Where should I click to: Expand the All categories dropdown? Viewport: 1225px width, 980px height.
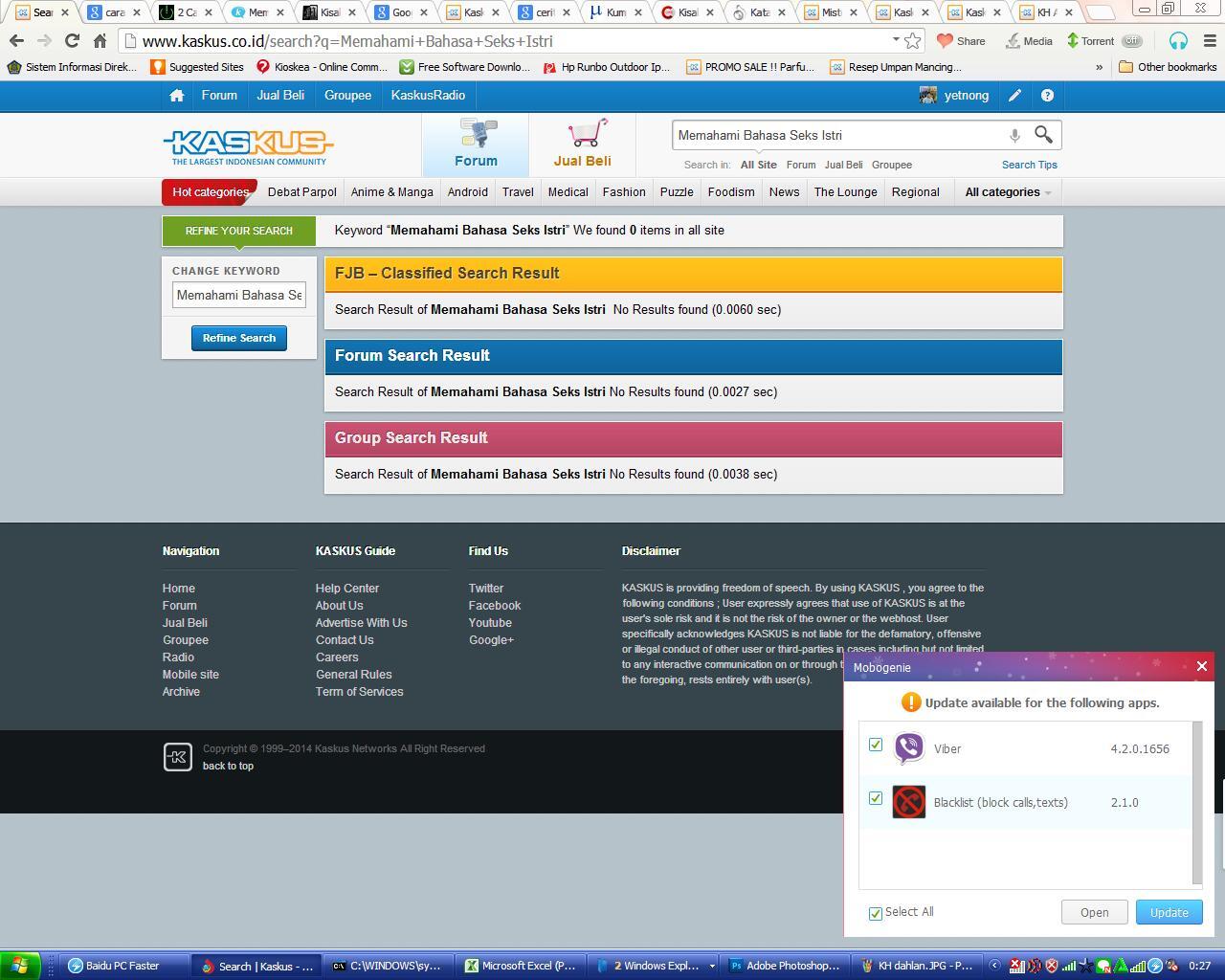(1008, 192)
